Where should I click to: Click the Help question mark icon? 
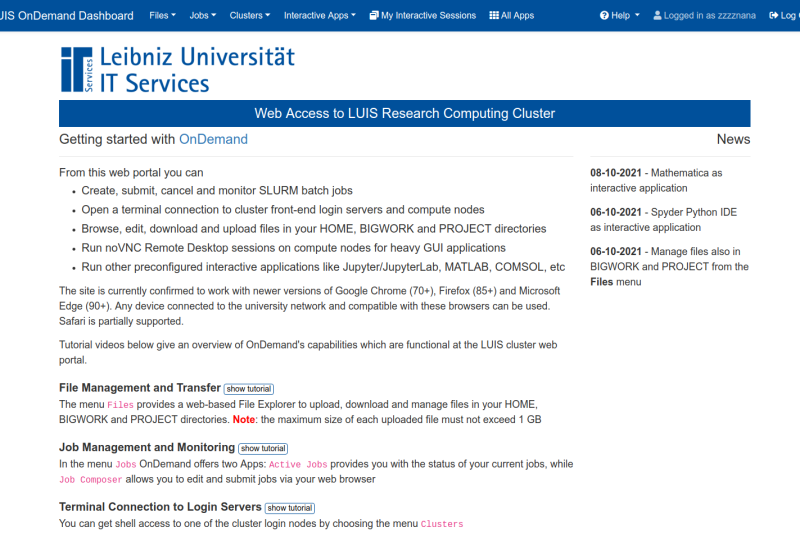(x=604, y=15)
